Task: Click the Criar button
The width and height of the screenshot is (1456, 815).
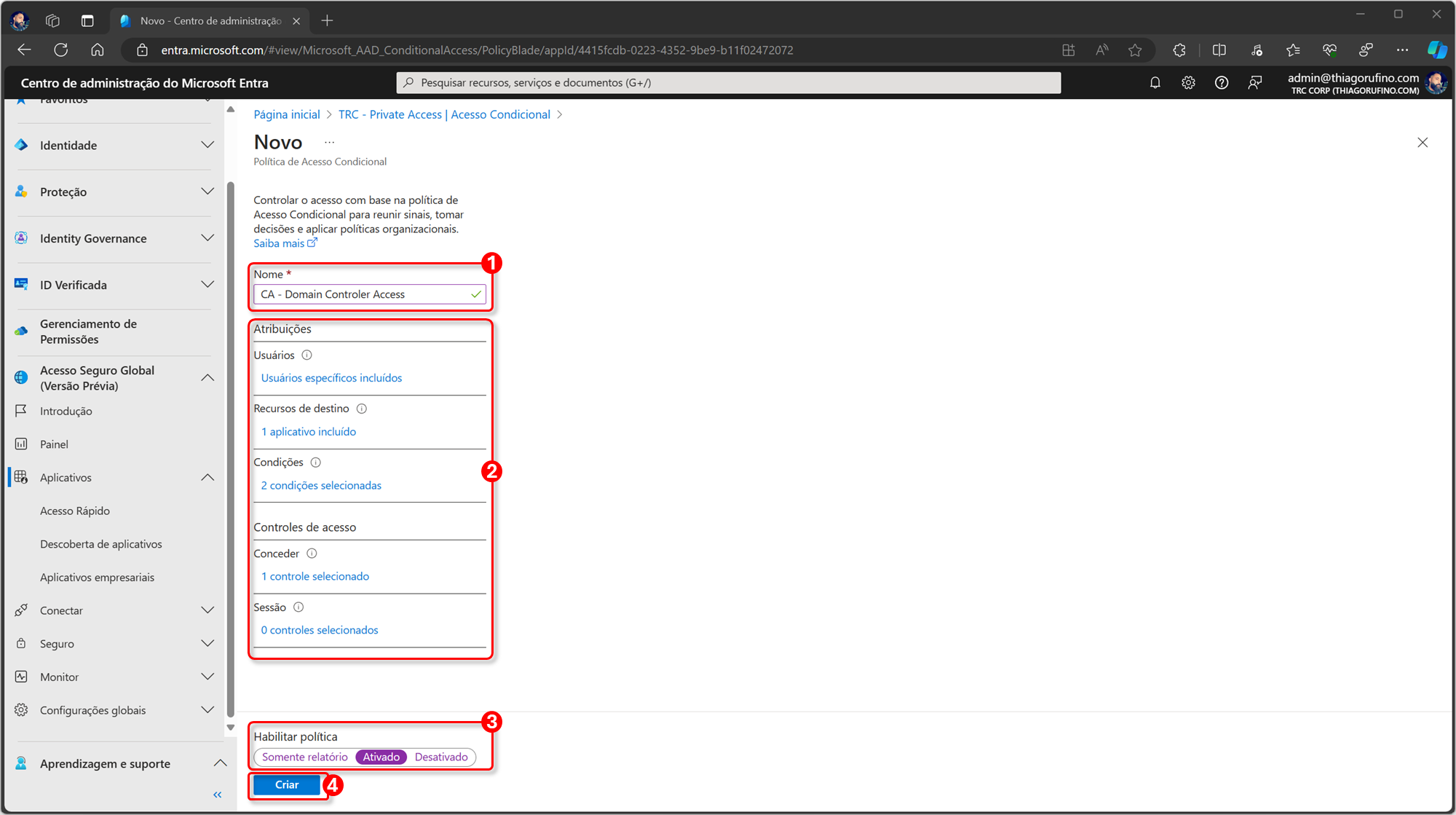Action: [287, 785]
